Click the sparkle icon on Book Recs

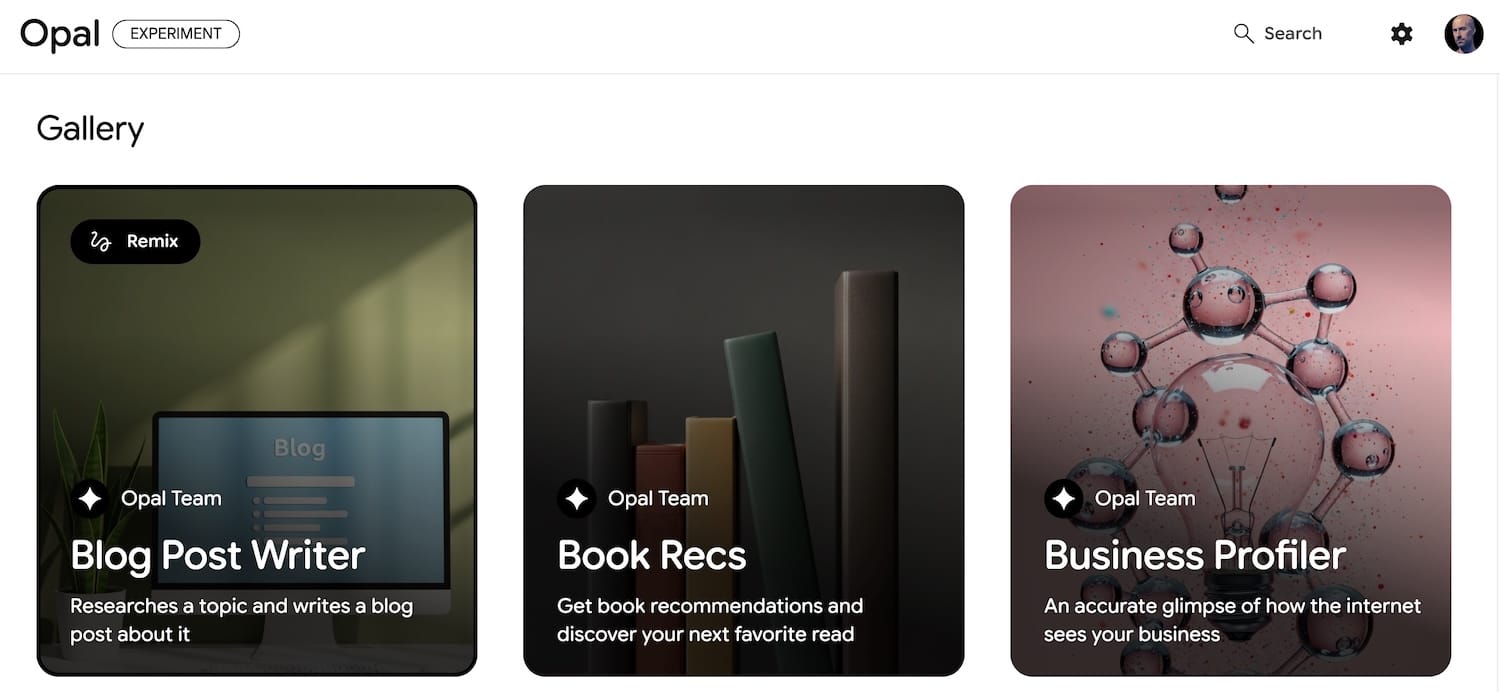coord(576,498)
